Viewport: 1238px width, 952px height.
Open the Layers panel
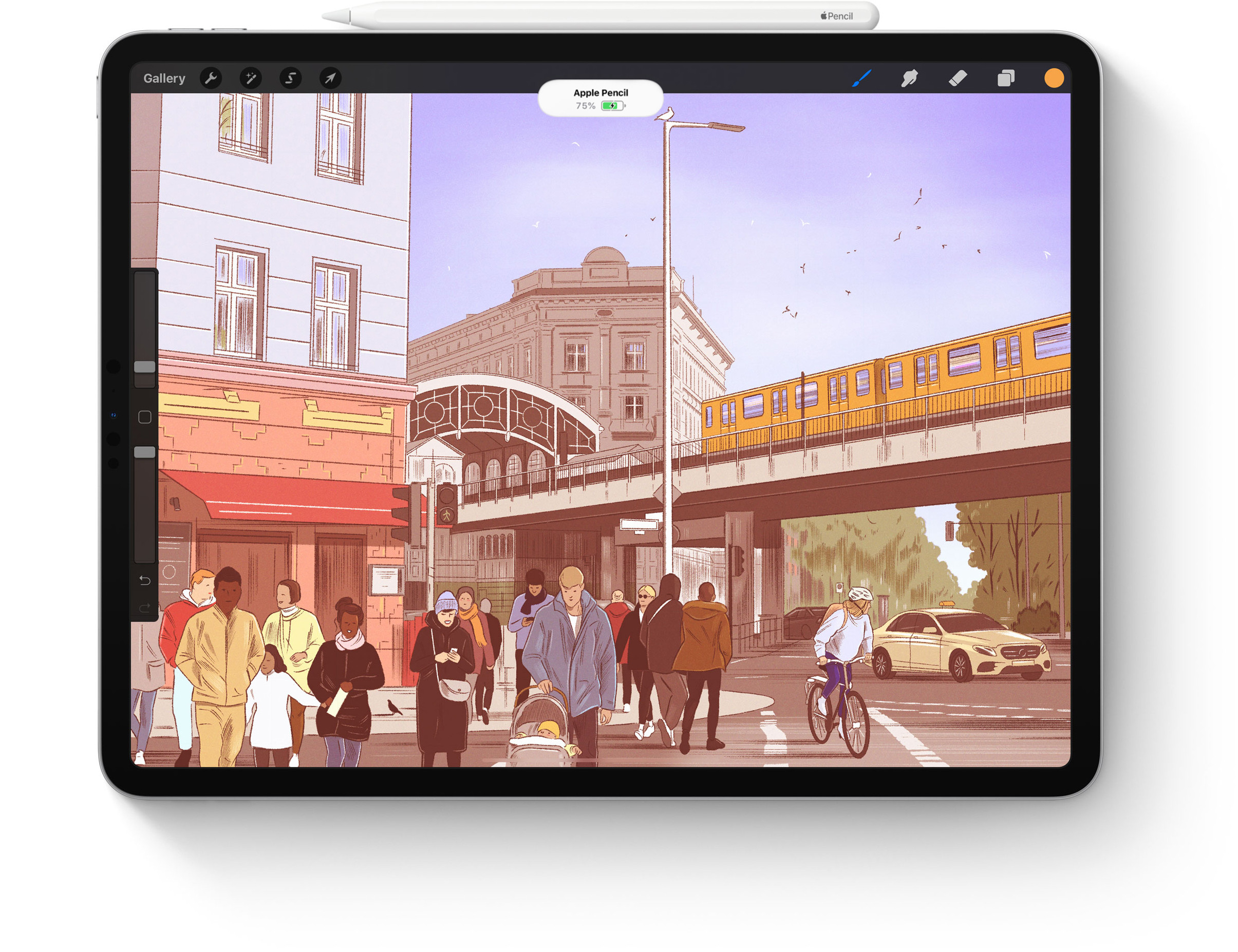(x=1006, y=78)
